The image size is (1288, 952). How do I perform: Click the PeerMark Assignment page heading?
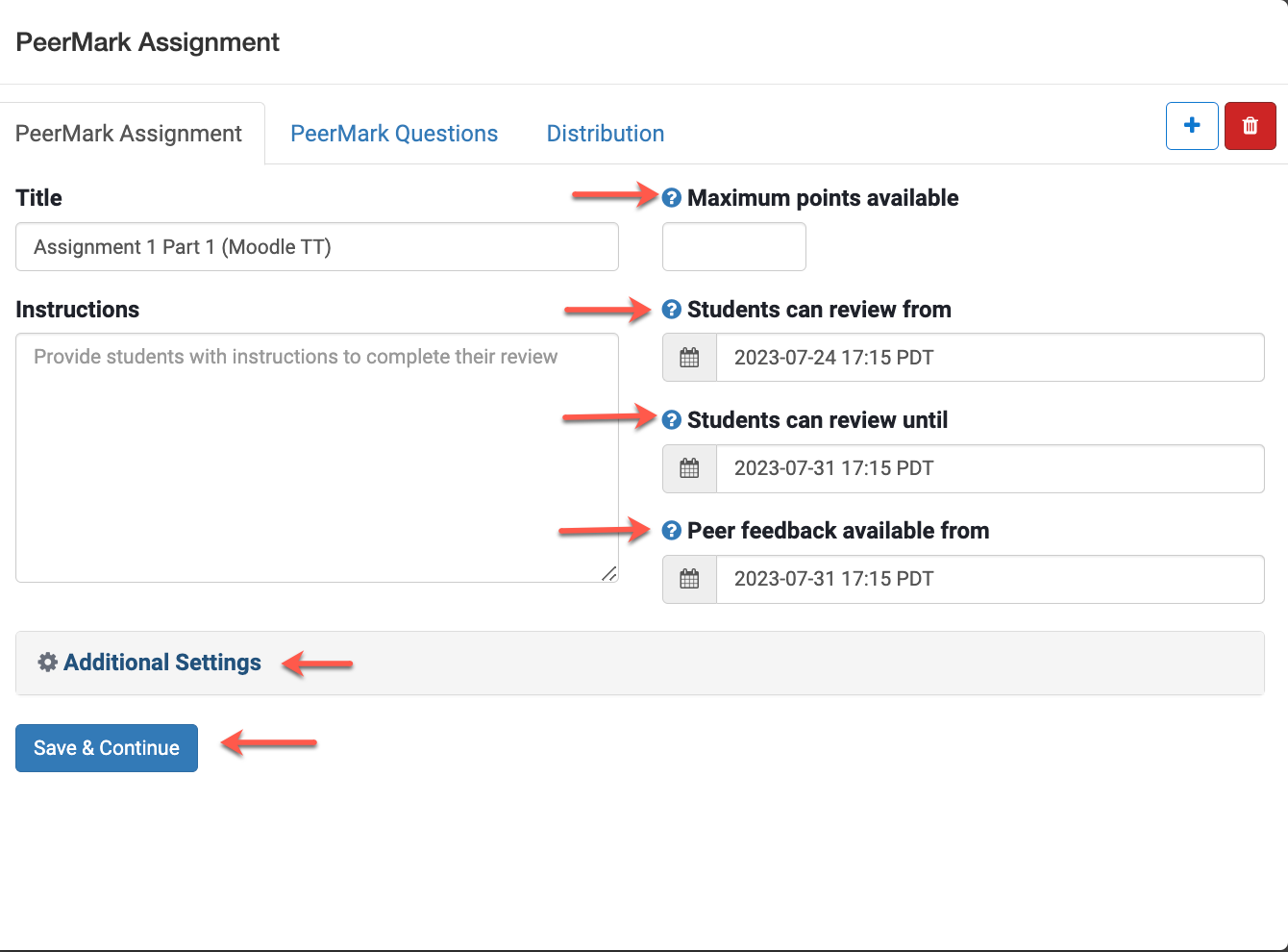coord(148,42)
